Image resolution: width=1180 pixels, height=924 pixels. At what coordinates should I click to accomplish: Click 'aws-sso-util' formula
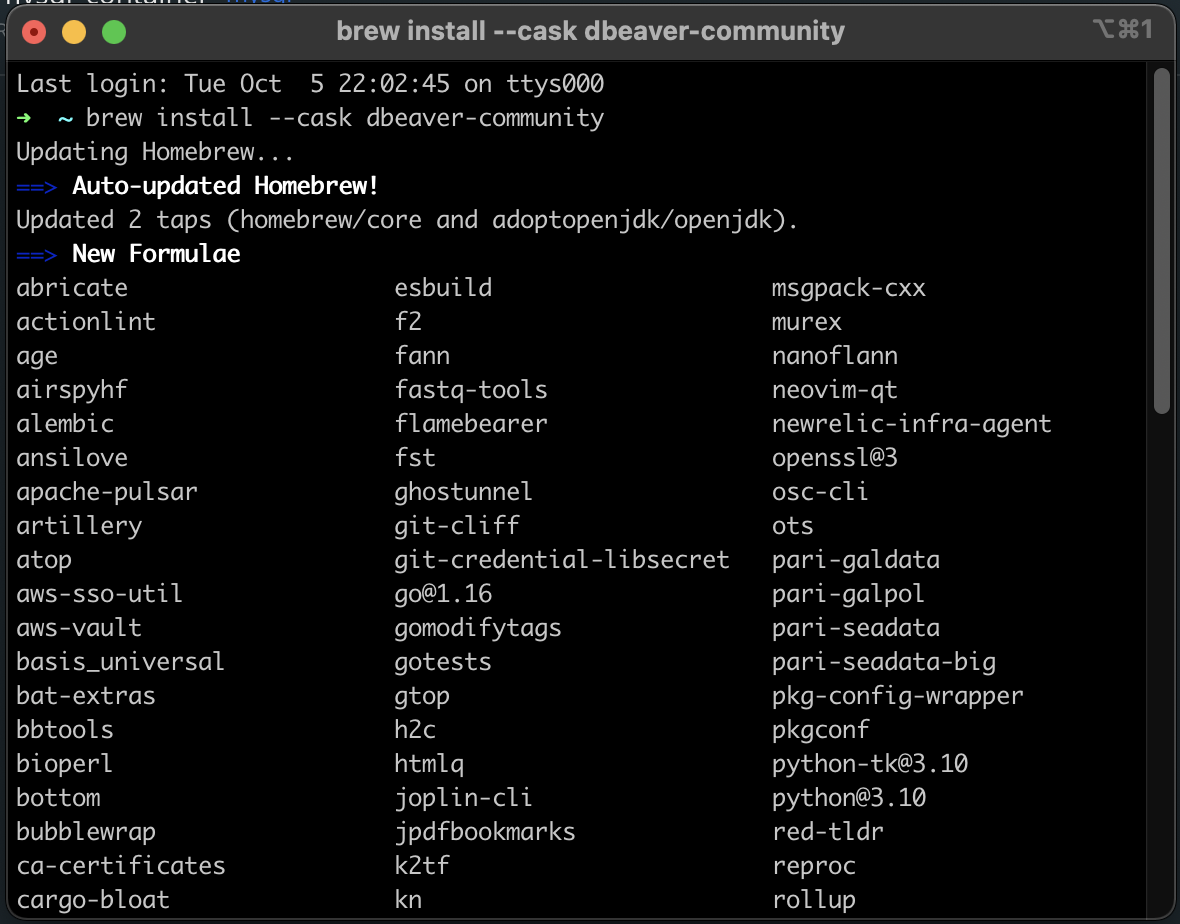coord(99,594)
